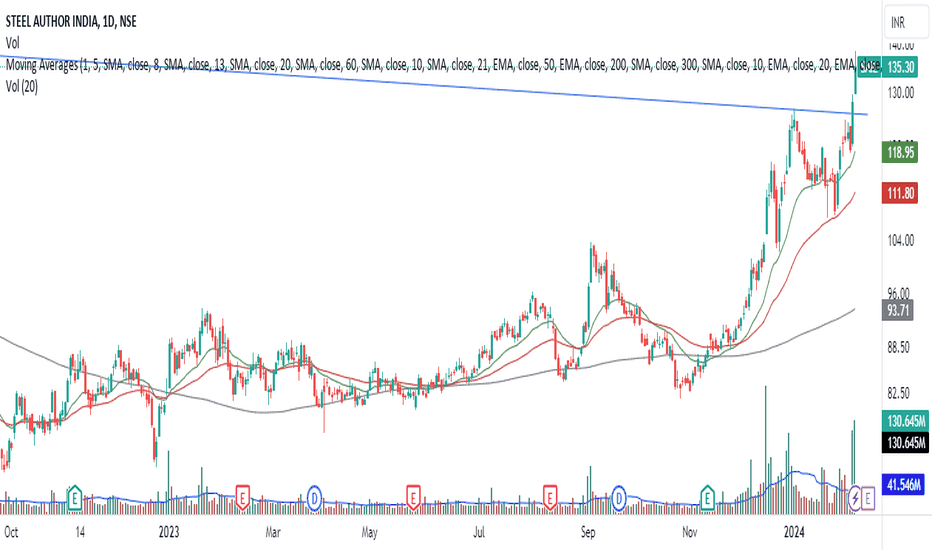Click the red earnings marker after the 2023 label
Viewport: 932px width, 550px height.
242,498
